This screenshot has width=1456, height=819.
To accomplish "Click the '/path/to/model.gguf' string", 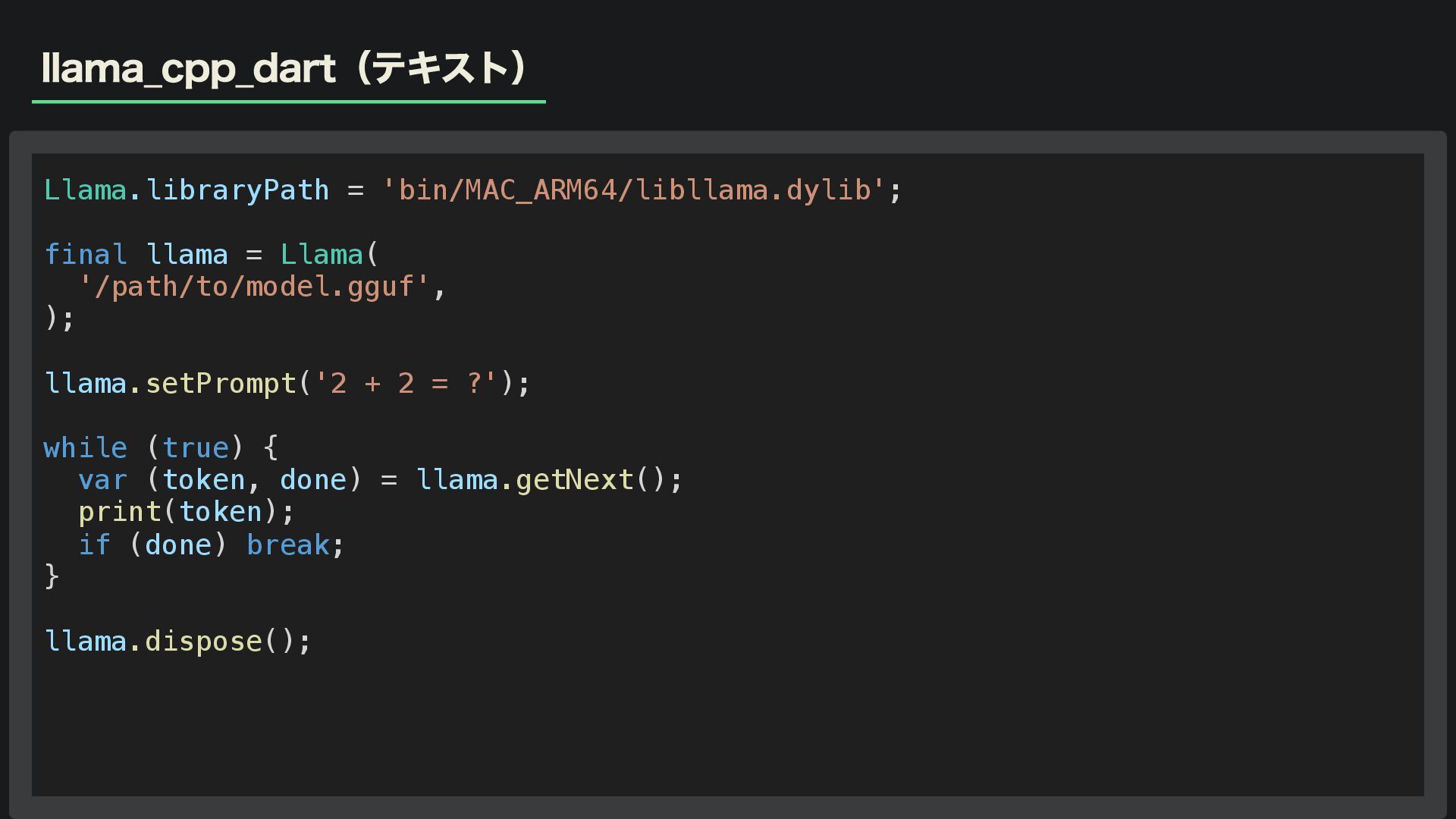I will pyautogui.click(x=254, y=287).
